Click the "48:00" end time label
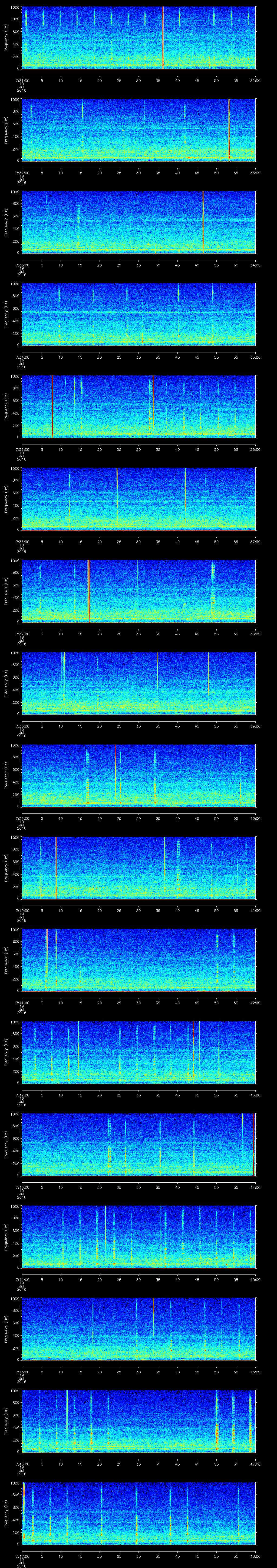Viewport: 277px width, 1568px height. (x=255, y=1556)
